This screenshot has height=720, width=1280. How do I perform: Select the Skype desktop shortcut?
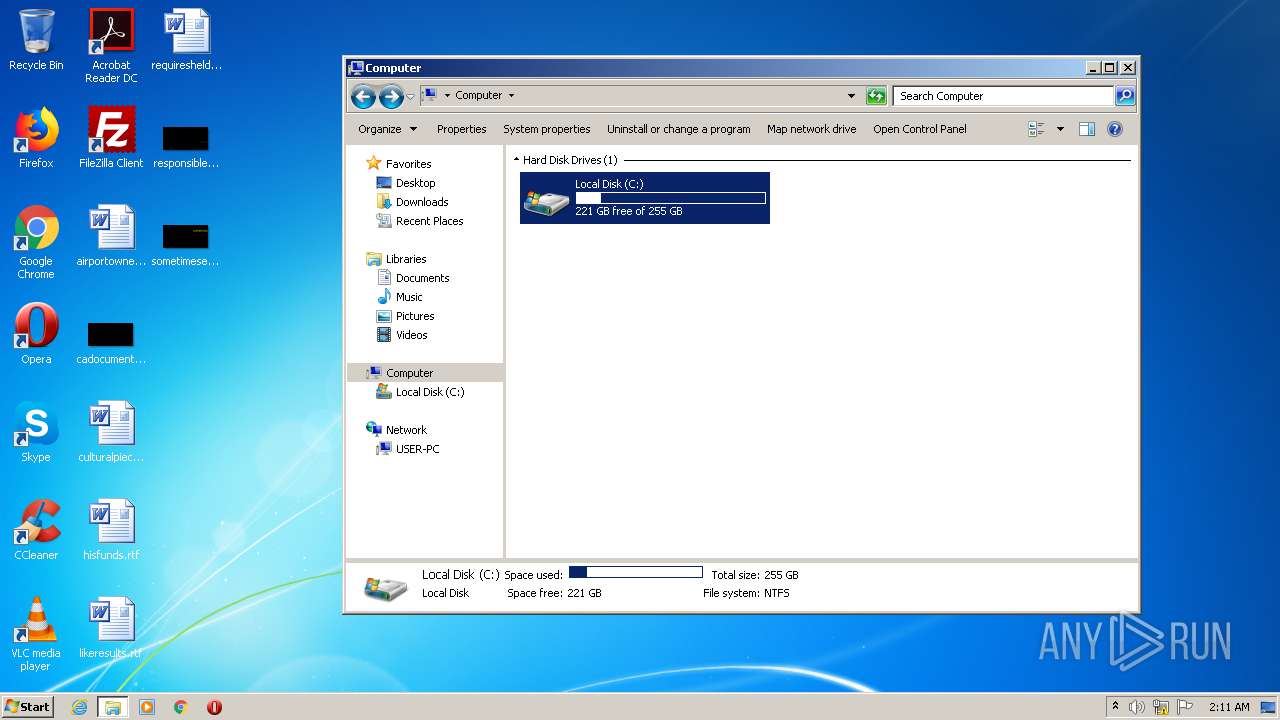(x=36, y=432)
